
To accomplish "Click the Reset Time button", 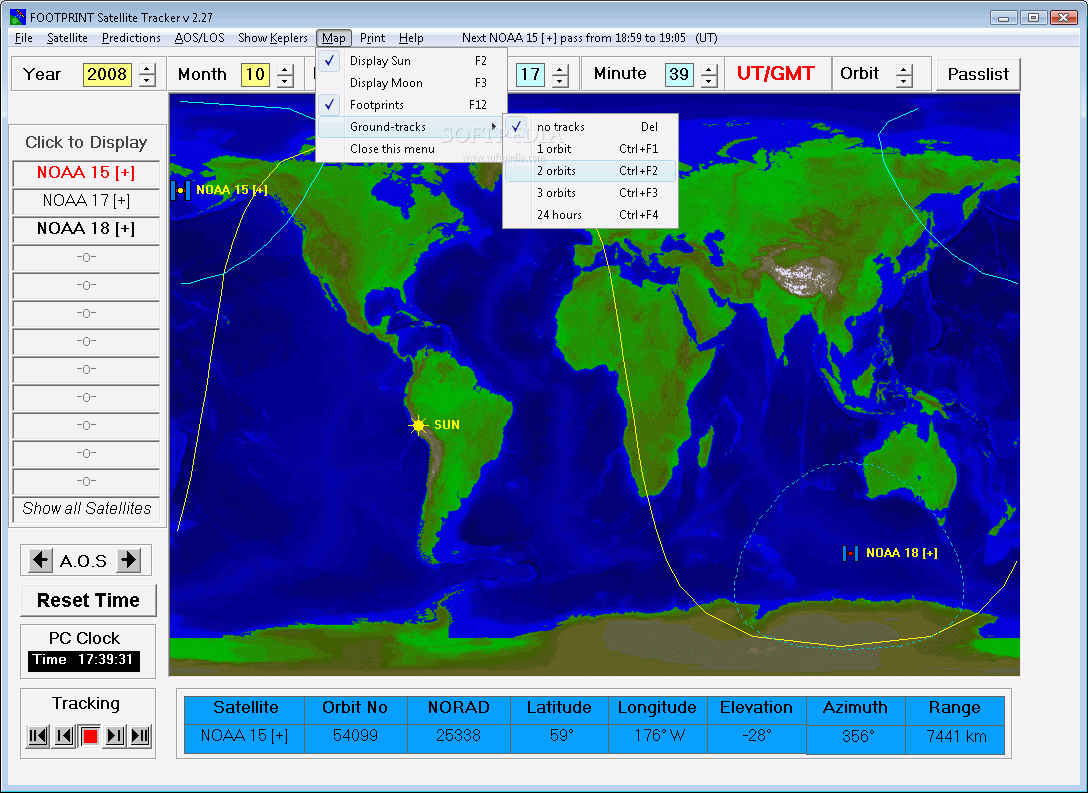I will pyautogui.click(x=88, y=600).
